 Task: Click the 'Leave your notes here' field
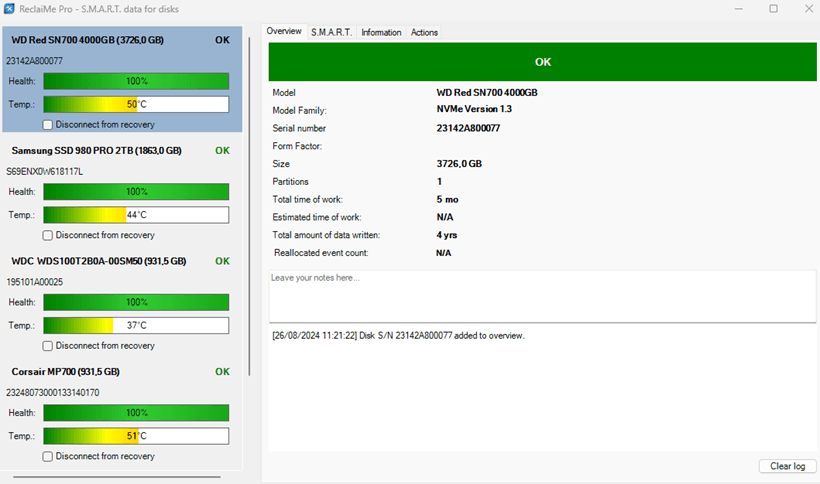(542, 296)
